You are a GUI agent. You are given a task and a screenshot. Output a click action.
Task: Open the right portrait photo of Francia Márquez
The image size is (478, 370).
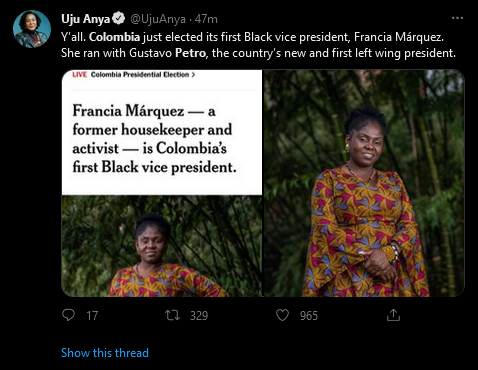(364, 183)
